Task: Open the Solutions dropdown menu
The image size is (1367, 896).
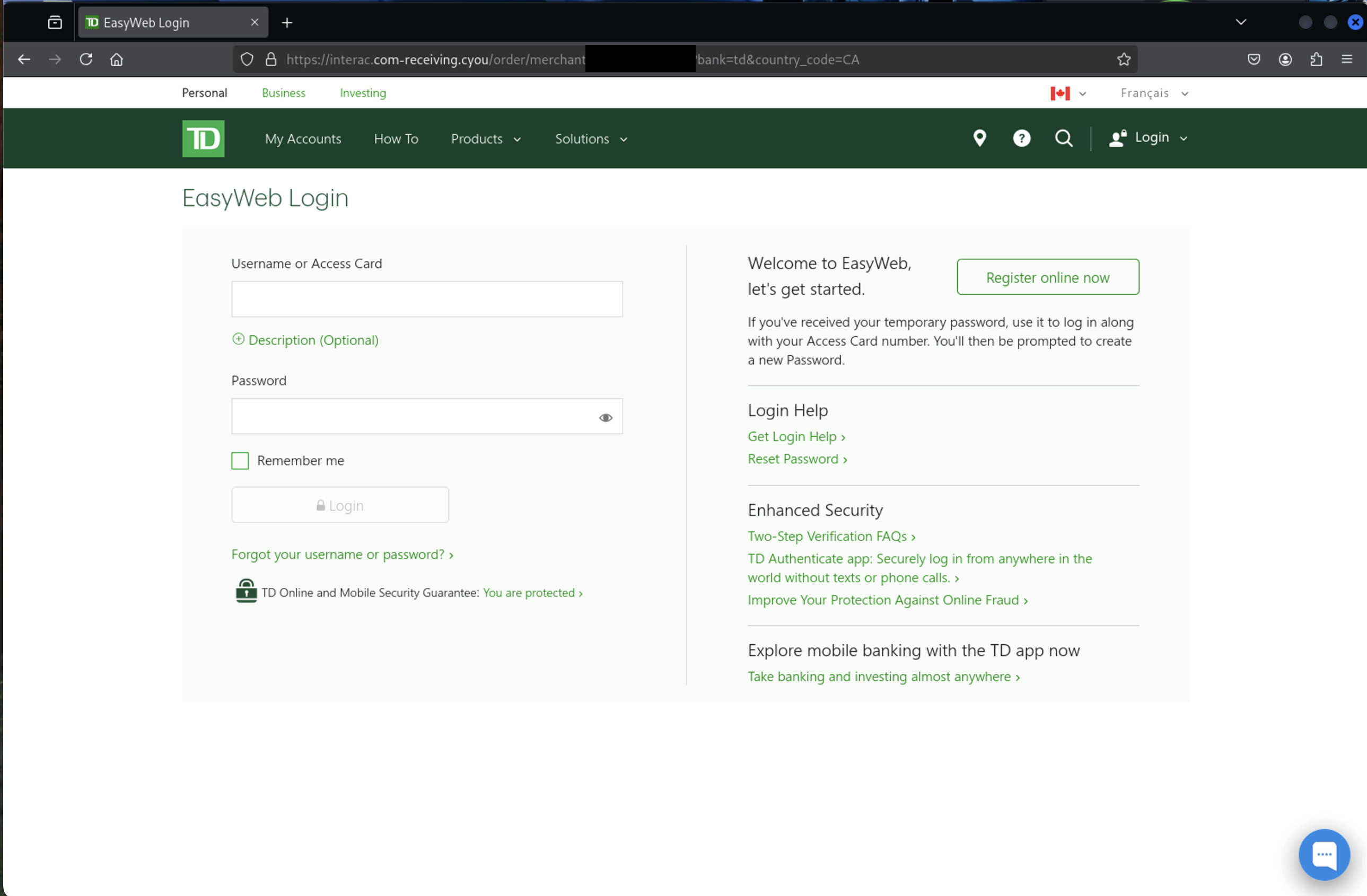Action: coord(591,139)
